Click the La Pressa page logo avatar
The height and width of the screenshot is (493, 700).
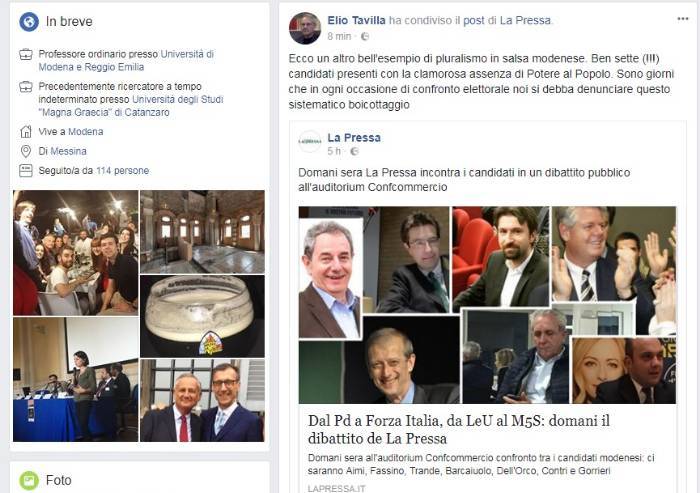310,142
